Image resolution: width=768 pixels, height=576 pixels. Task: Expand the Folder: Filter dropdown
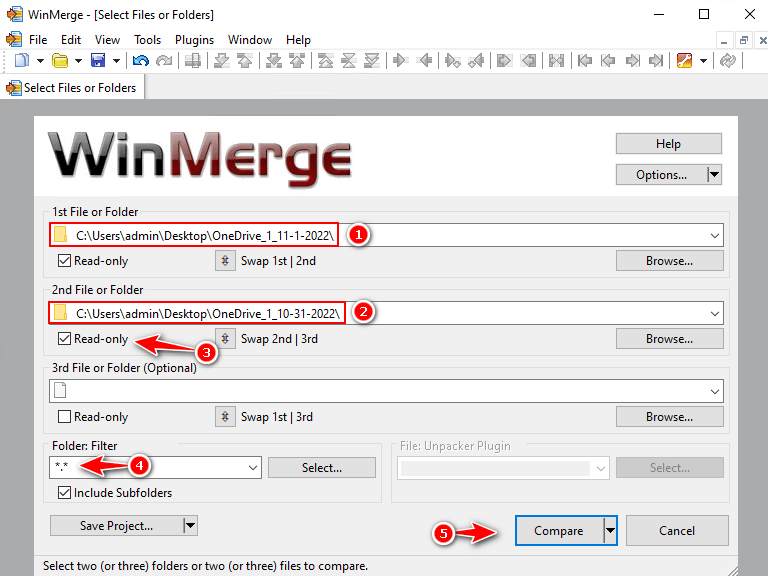click(x=253, y=468)
